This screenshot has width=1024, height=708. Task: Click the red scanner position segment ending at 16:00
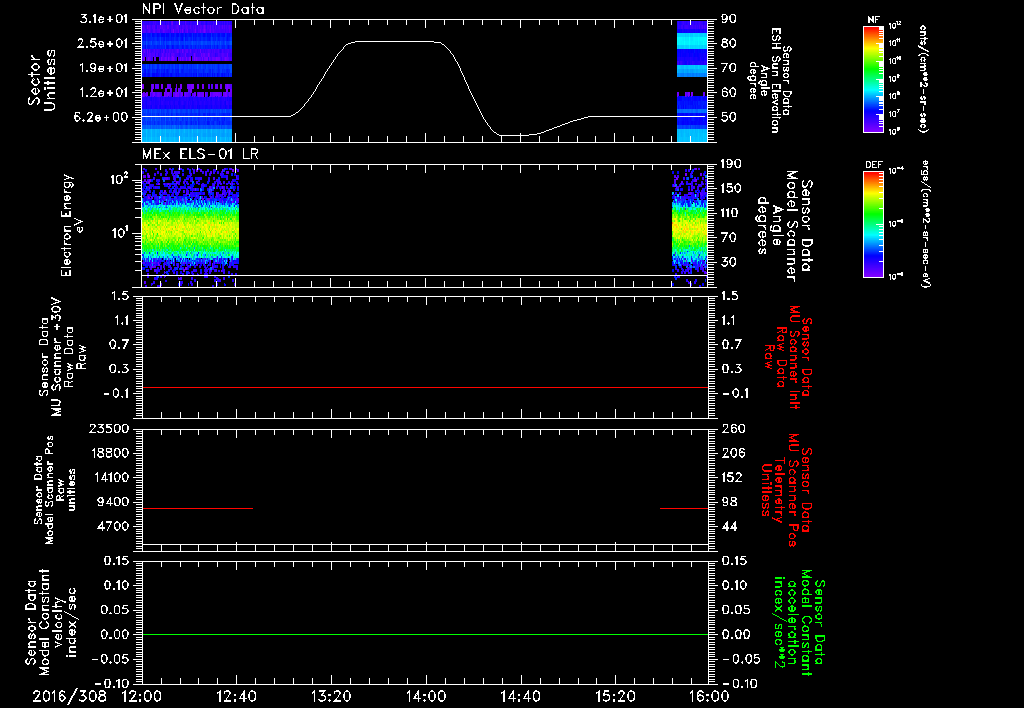(684, 508)
